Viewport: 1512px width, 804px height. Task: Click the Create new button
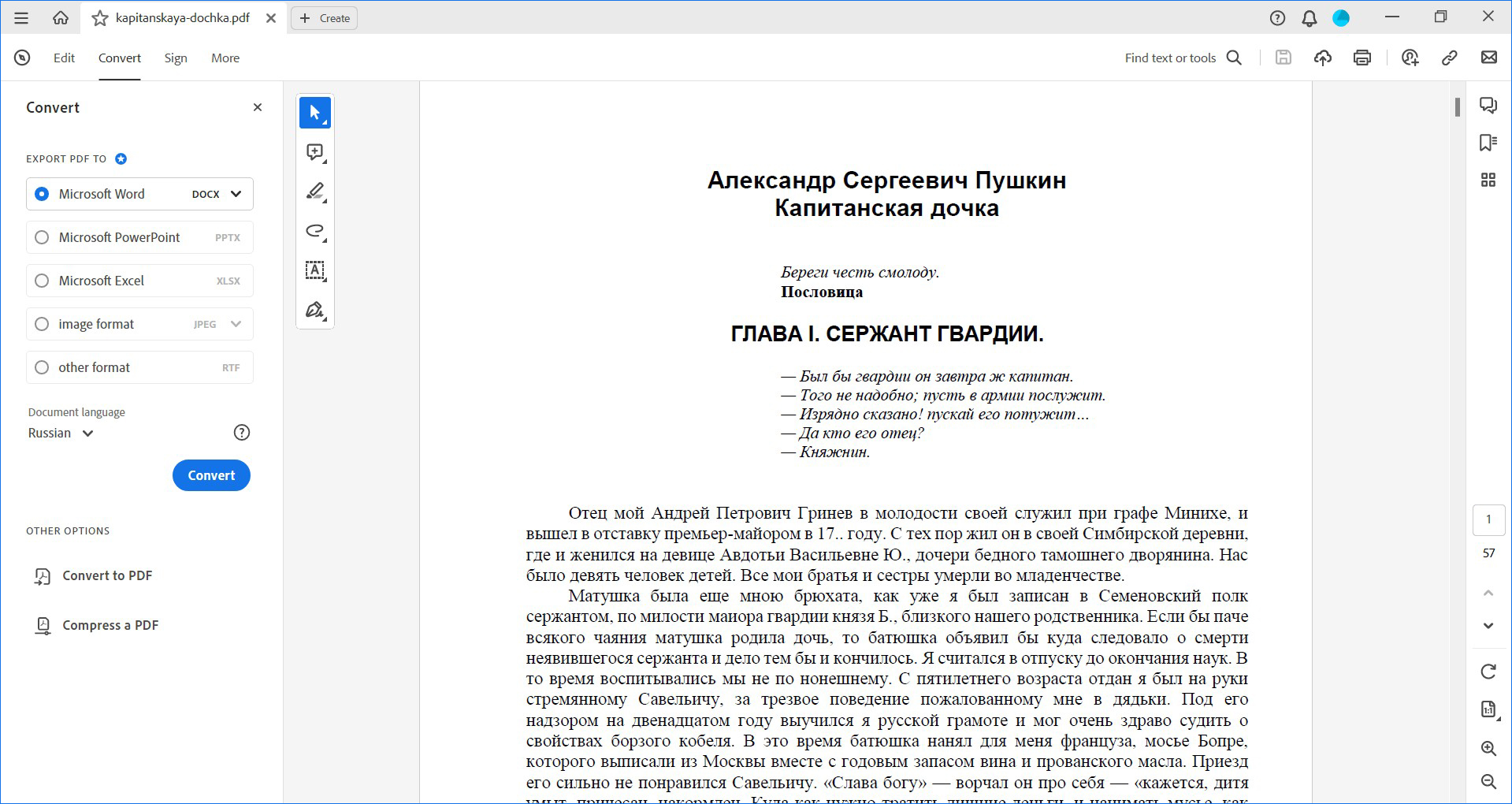point(325,18)
